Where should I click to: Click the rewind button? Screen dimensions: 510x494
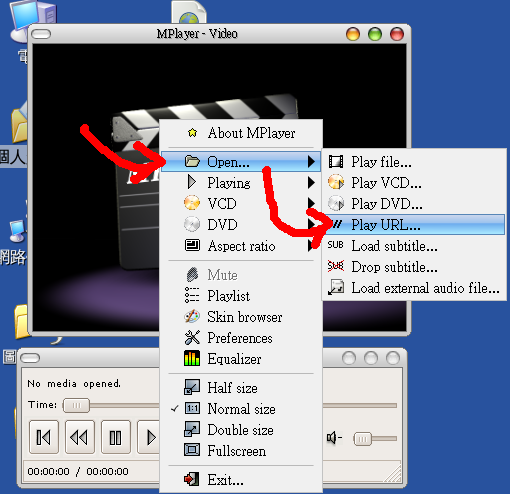click(x=80, y=437)
